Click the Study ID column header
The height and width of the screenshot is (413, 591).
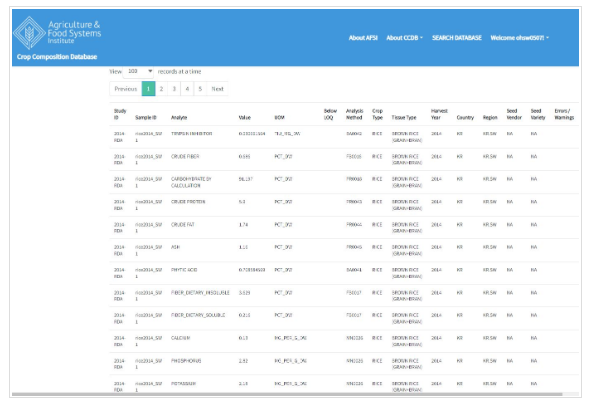point(120,114)
